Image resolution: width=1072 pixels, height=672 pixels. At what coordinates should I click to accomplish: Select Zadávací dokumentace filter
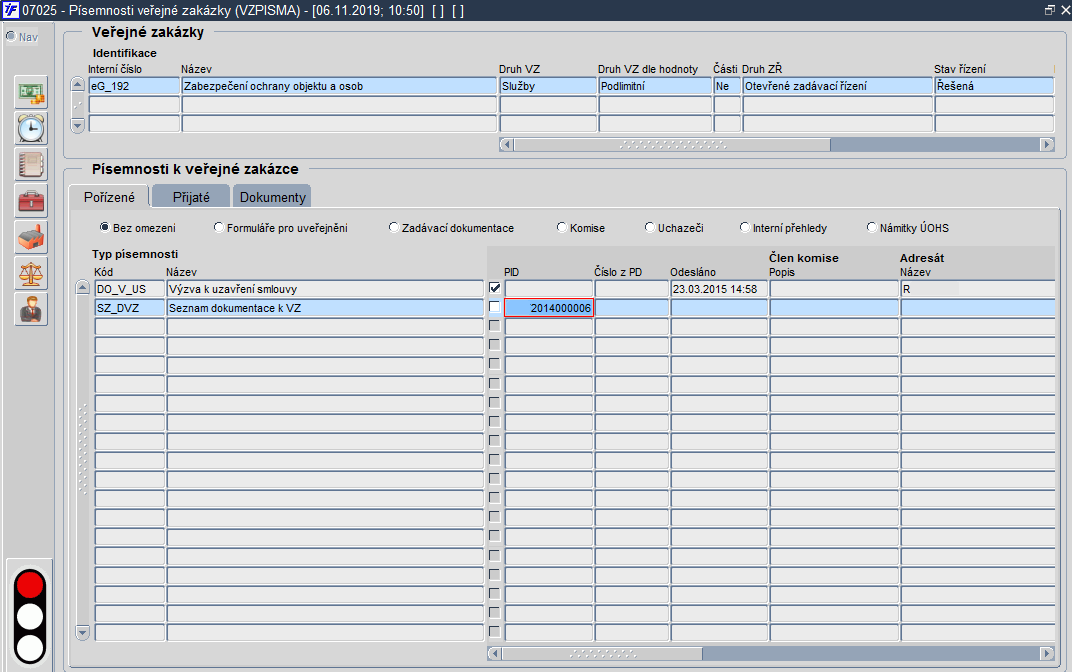394,227
